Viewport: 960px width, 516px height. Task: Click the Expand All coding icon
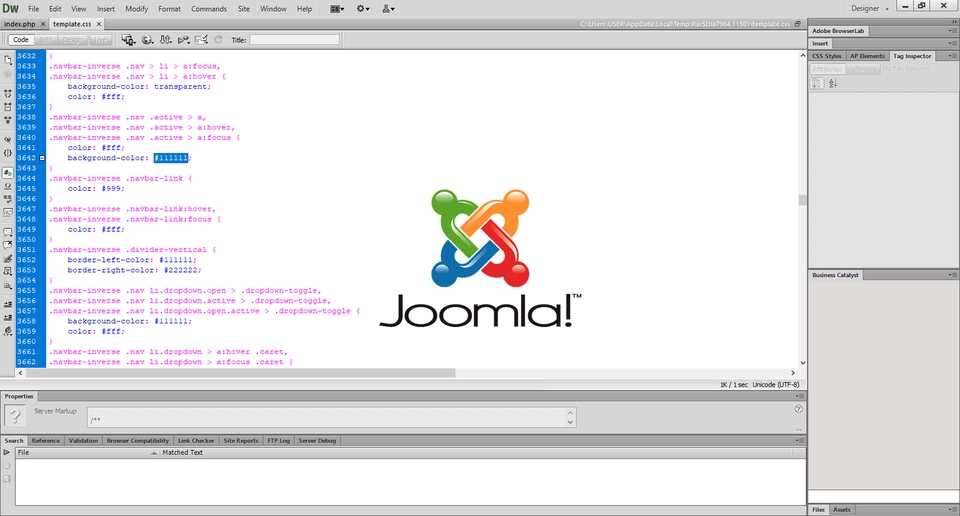tap(8, 119)
